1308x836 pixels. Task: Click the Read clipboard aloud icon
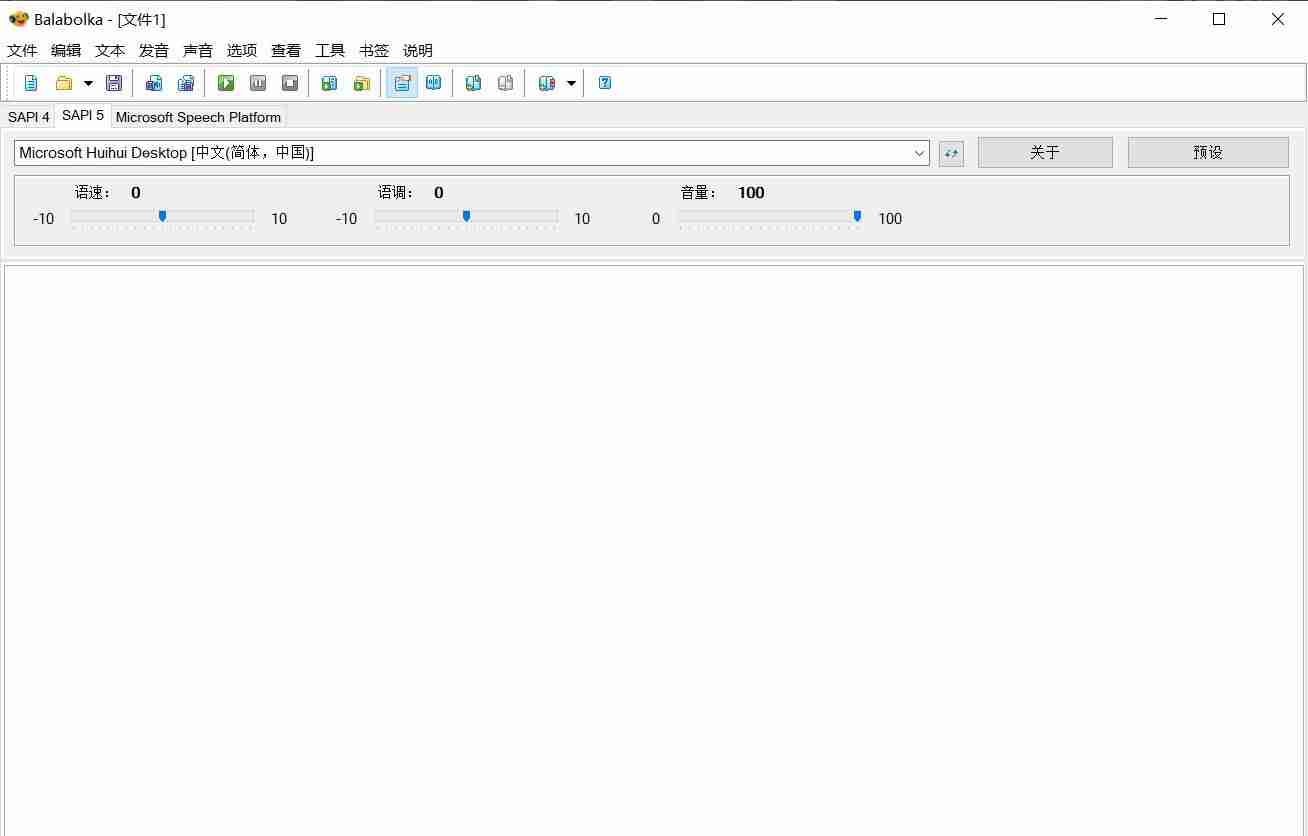point(329,83)
